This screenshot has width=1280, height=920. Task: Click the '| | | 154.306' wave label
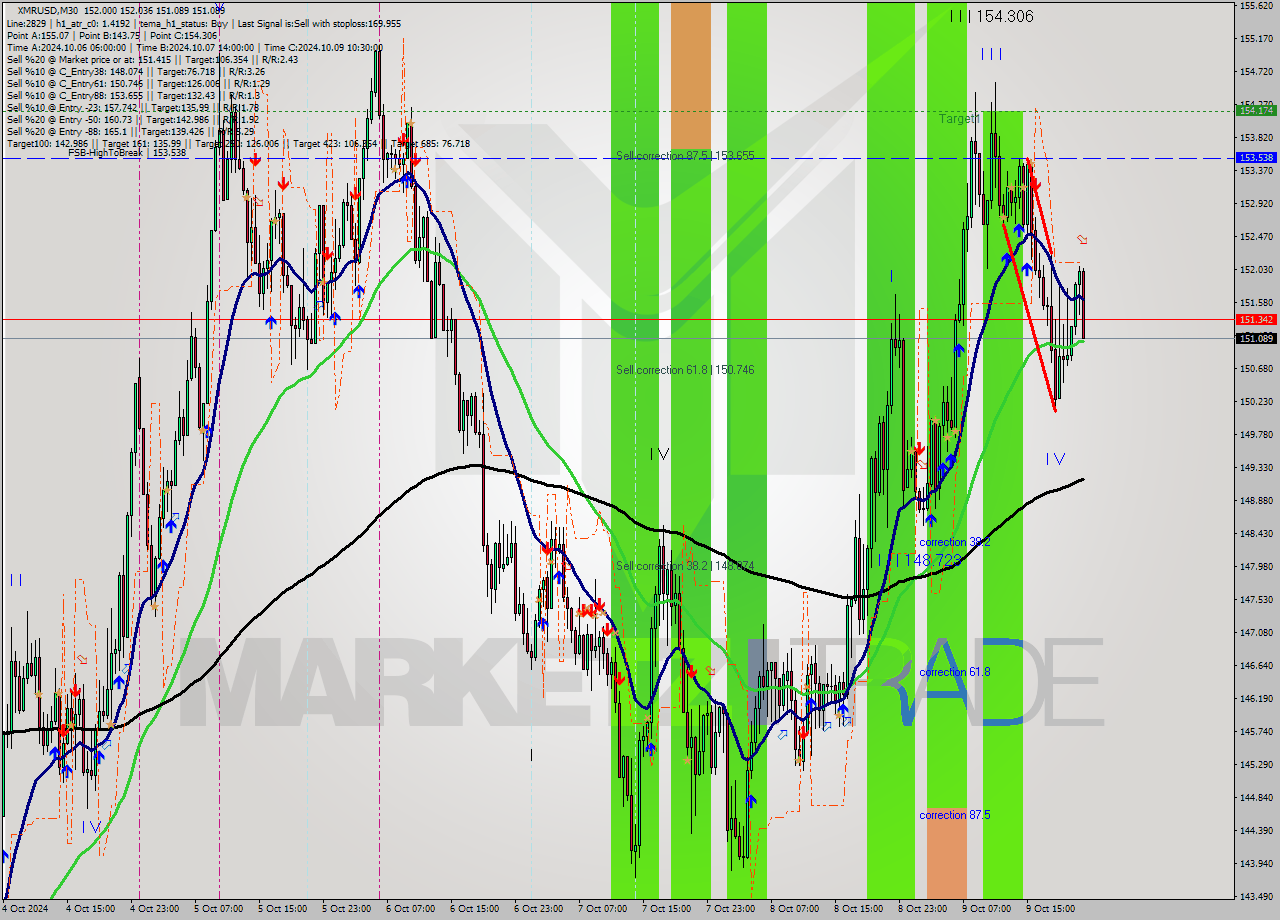(x=991, y=16)
